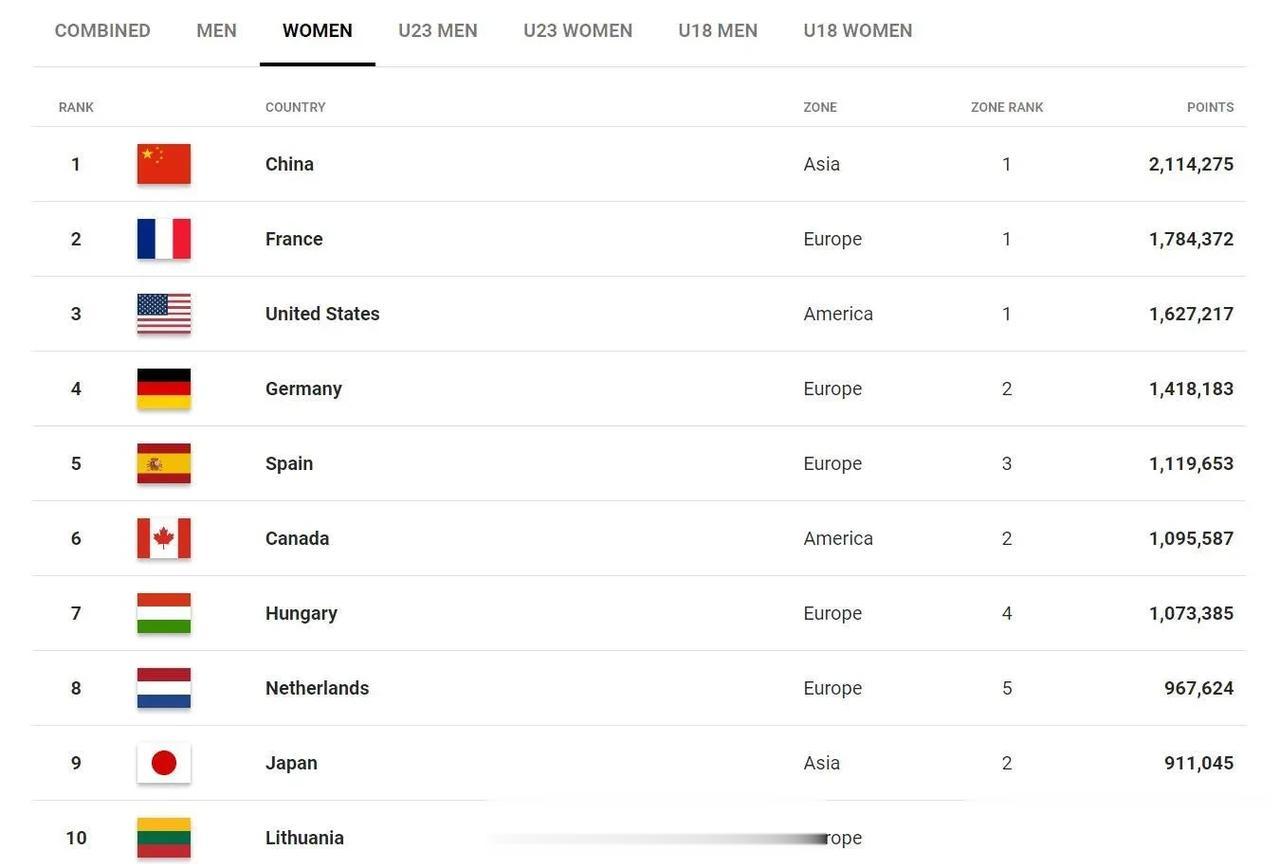Switch to the COMBINED tab
The width and height of the screenshot is (1280, 868).
pyautogui.click(x=103, y=31)
